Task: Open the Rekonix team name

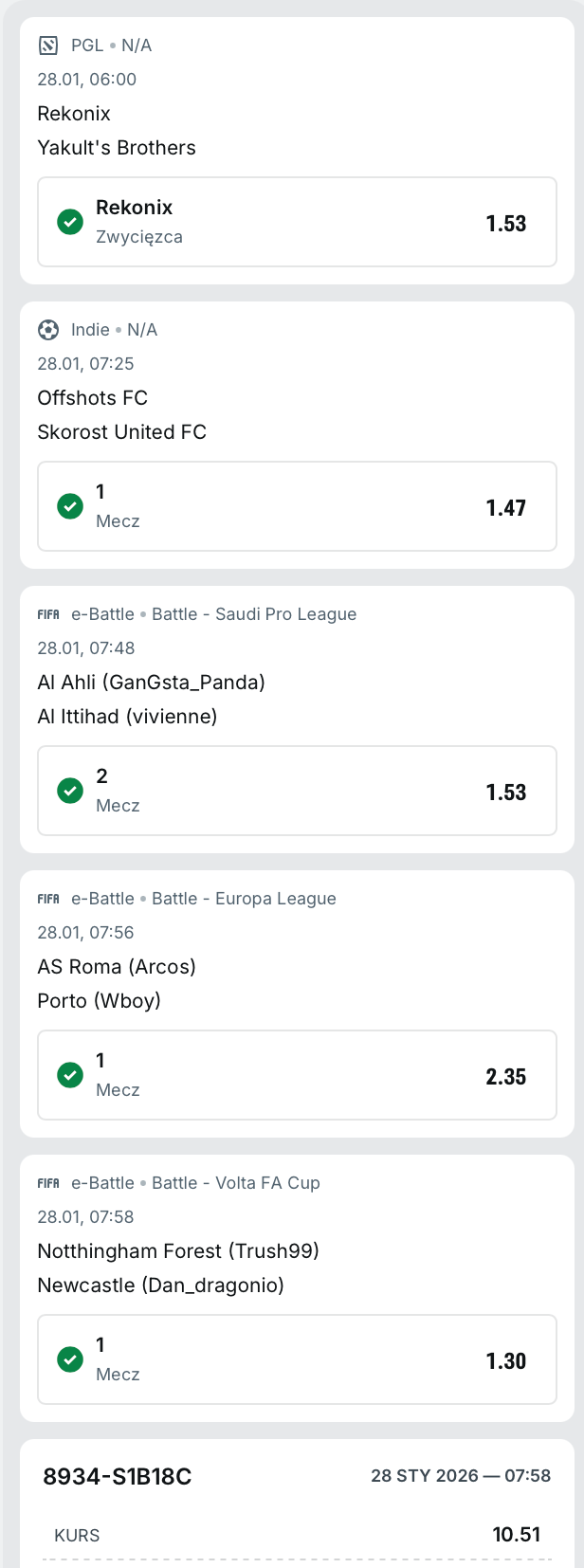Action: [74, 114]
